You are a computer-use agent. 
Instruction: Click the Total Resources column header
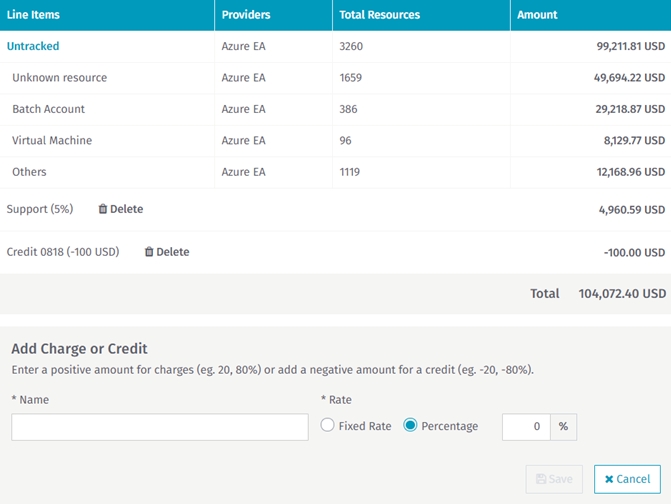coord(380,15)
